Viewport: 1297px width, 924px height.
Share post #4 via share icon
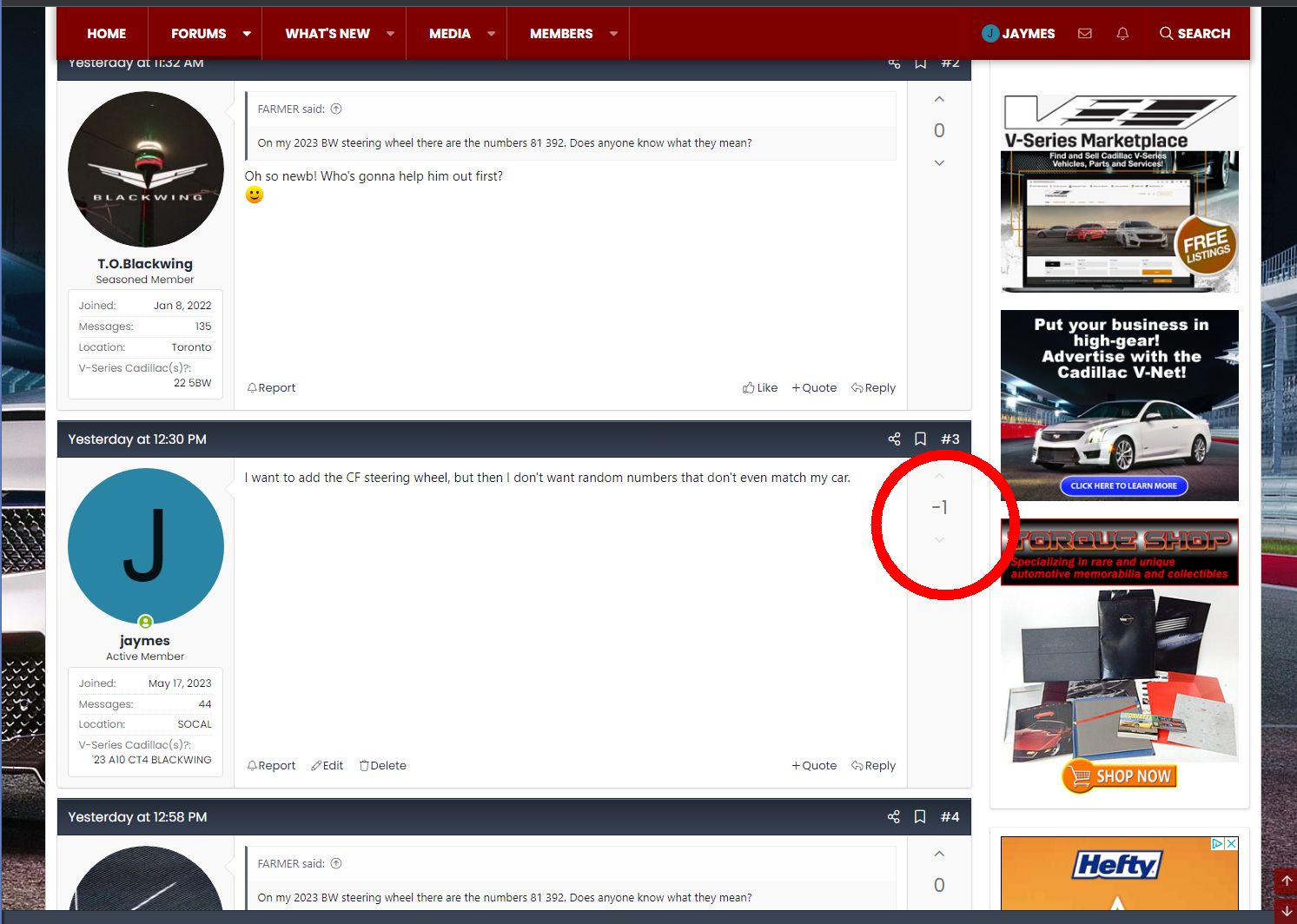894,817
